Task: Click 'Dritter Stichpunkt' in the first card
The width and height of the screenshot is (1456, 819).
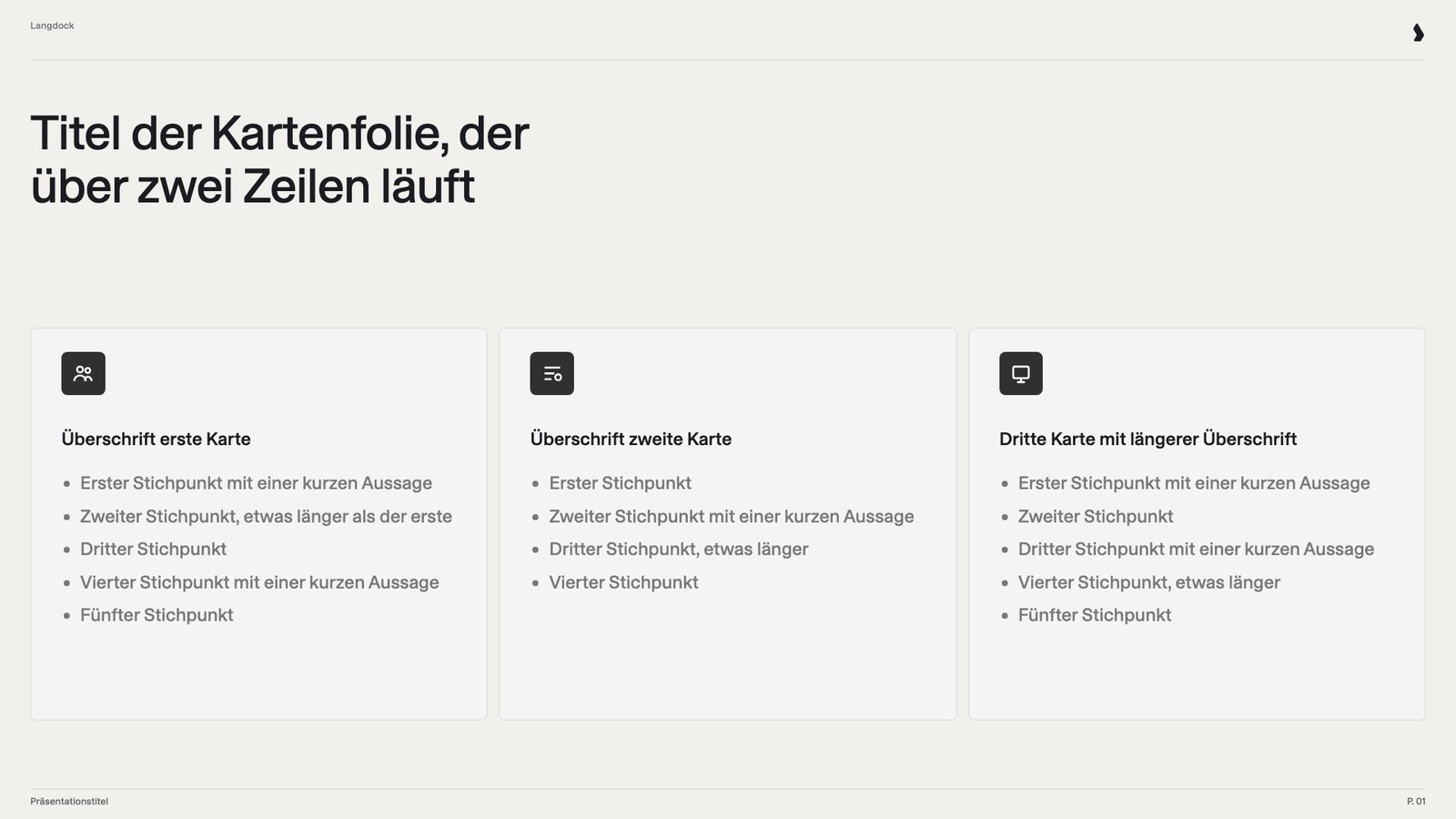Action: (x=153, y=549)
